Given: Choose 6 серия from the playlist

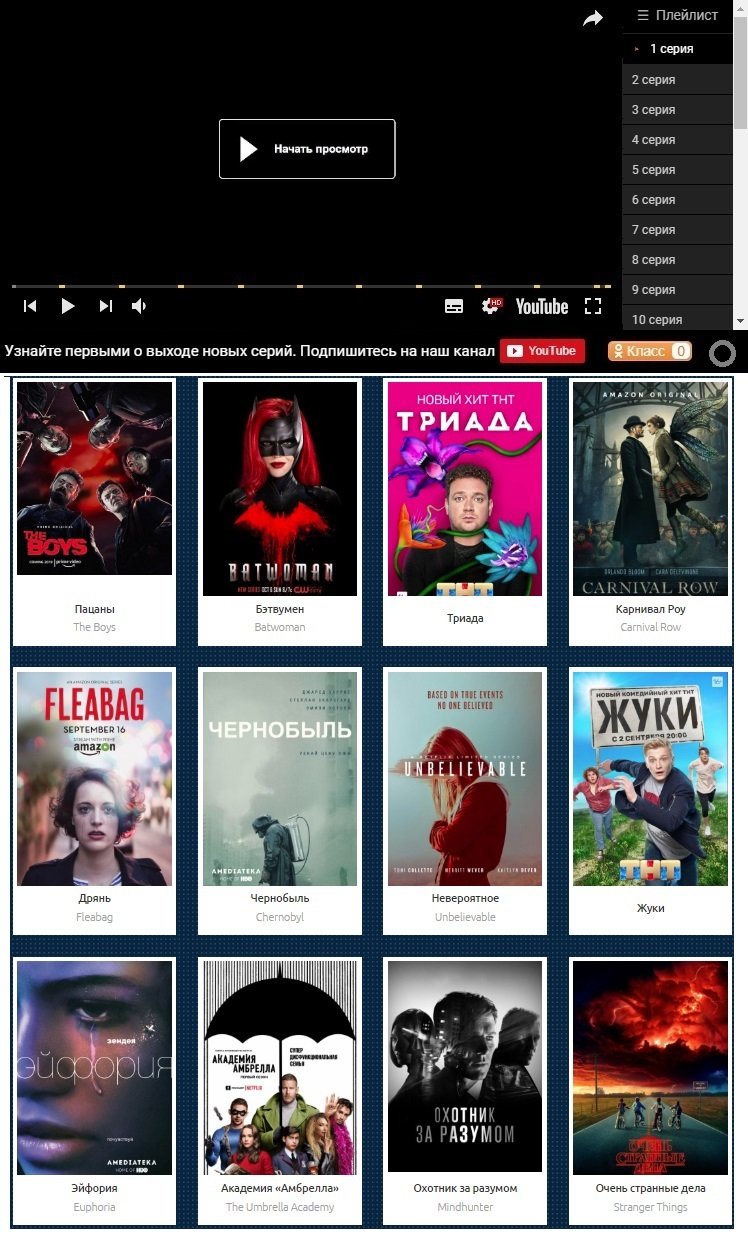Looking at the screenshot, I should click(677, 200).
